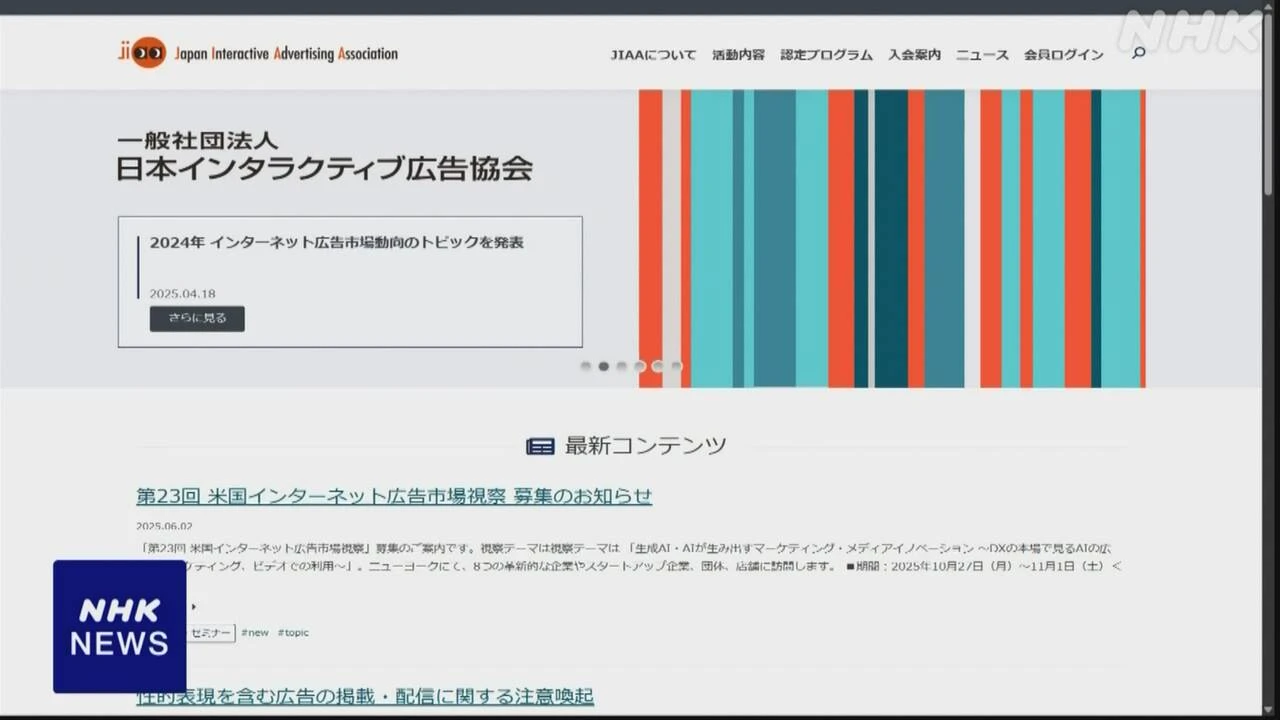This screenshot has width=1280, height=720.
Task: Click the 2025.06.02 article date
Action: point(164,526)
